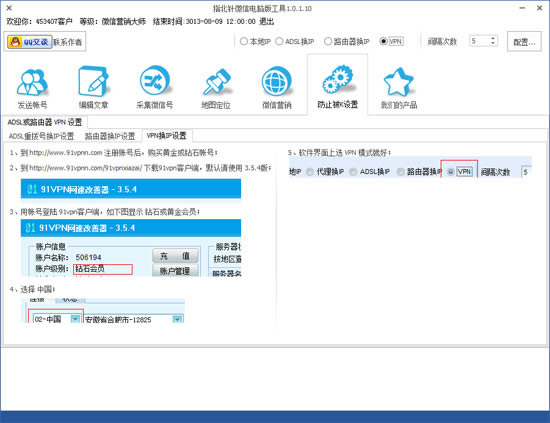Click the 账户信息 screenshot thumbnail
This screenshot has width=550, height=423.
pos(131,248)
